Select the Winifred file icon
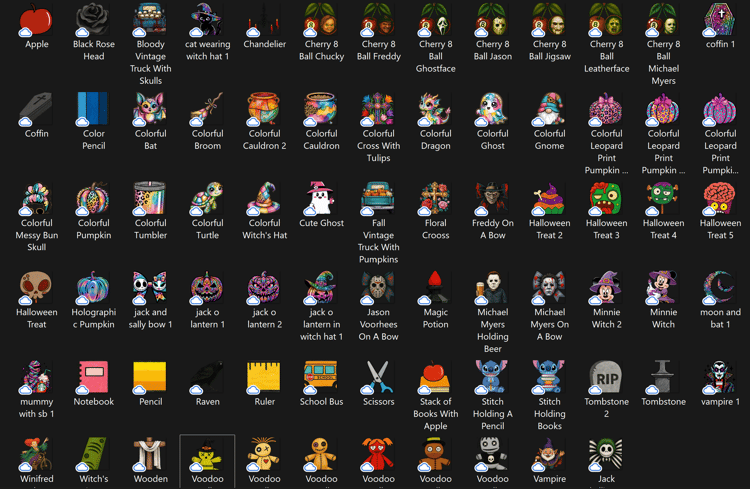The width and height of the screenshot is (750, 489). point(36,454)
